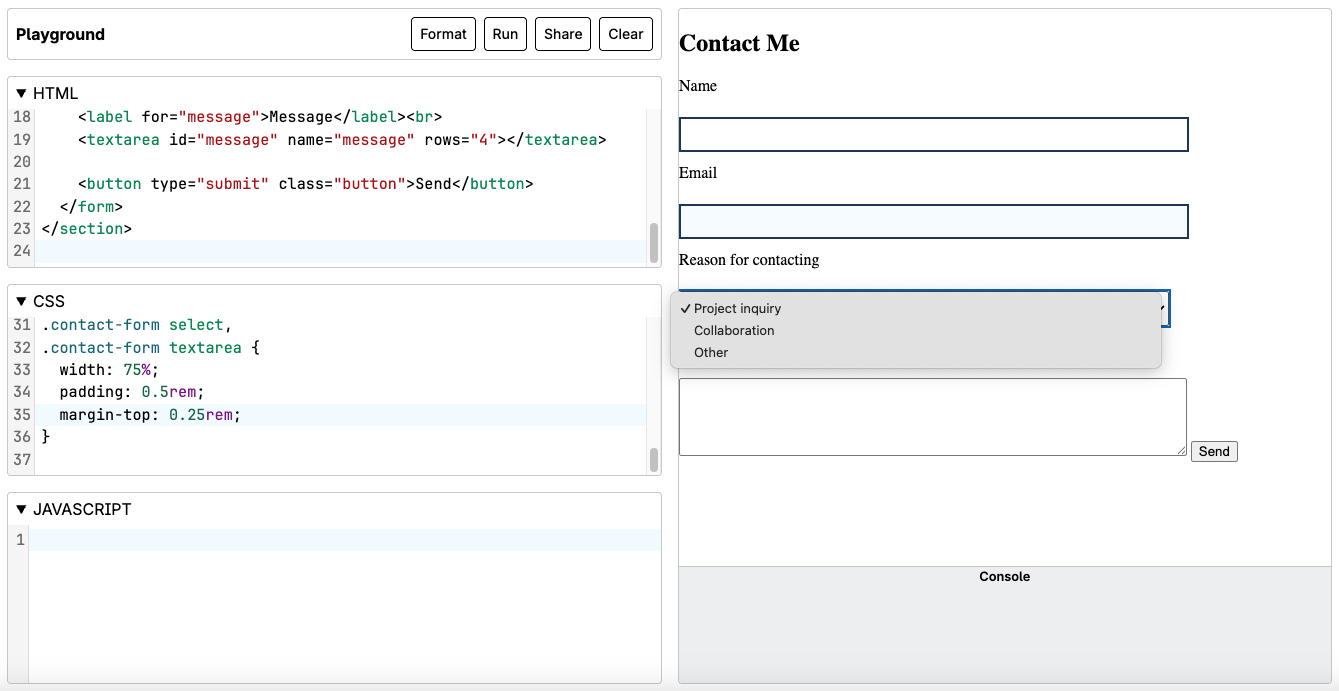Click the HTML editor scrollbar thumb
This screenshot has width=1339, height=691.
(654, 242)
